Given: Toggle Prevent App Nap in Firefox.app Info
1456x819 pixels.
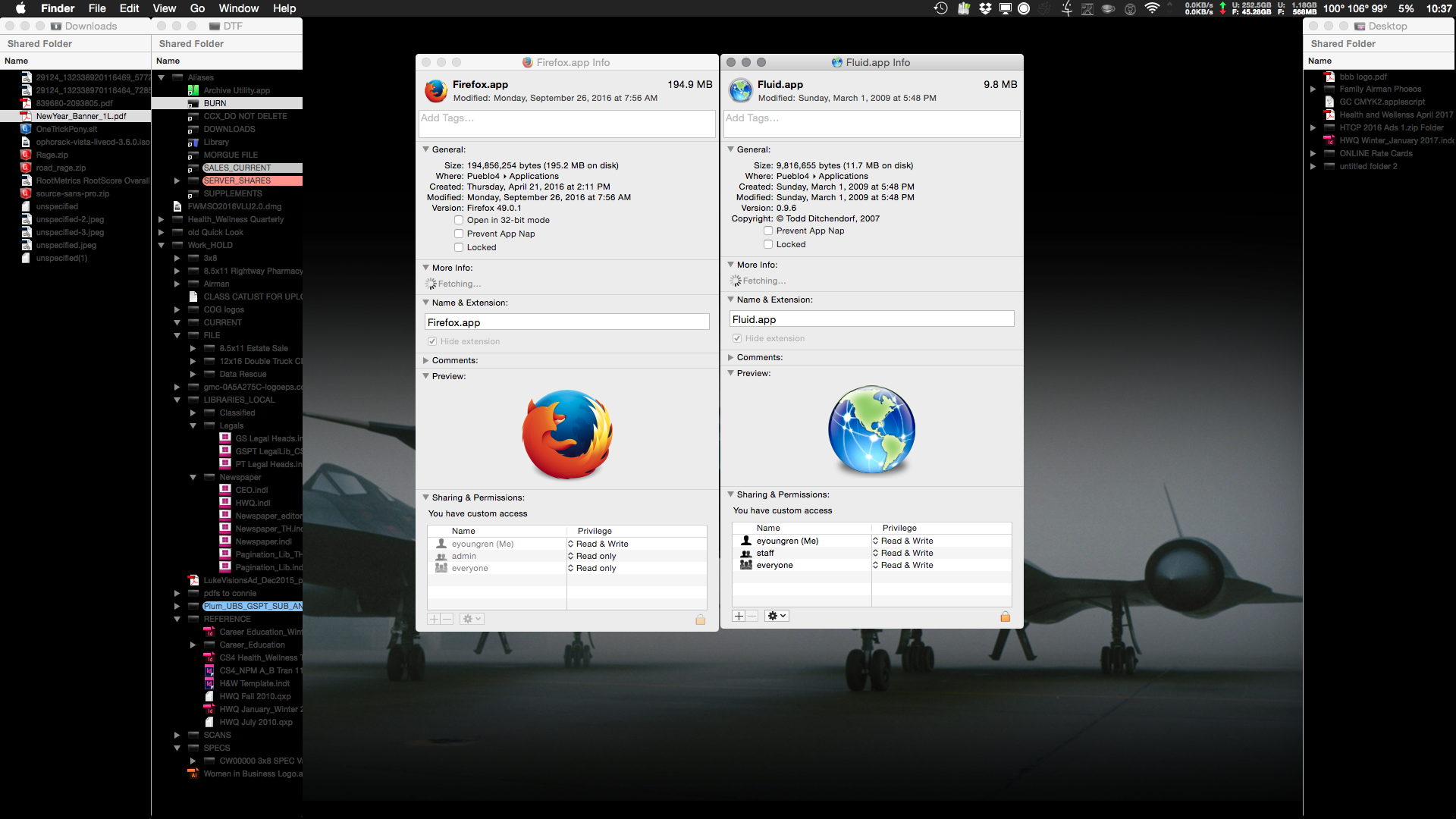Looking at the screenshot, I should point(459,234).
